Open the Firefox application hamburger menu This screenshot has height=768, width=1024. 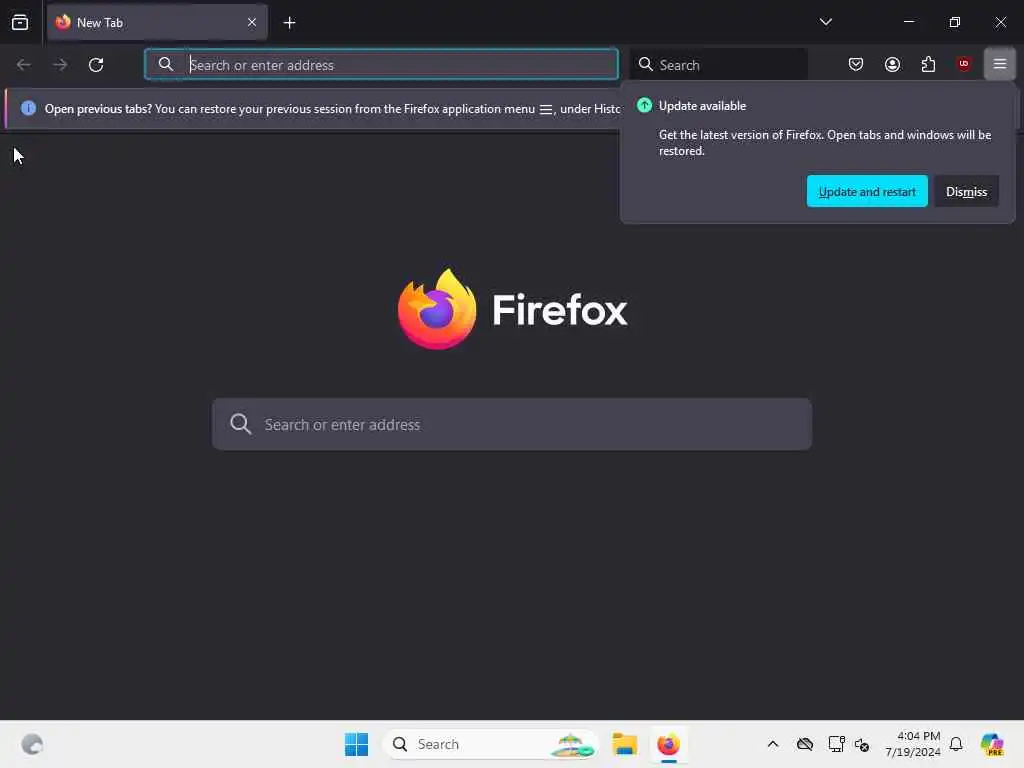(x=999, y=64)
